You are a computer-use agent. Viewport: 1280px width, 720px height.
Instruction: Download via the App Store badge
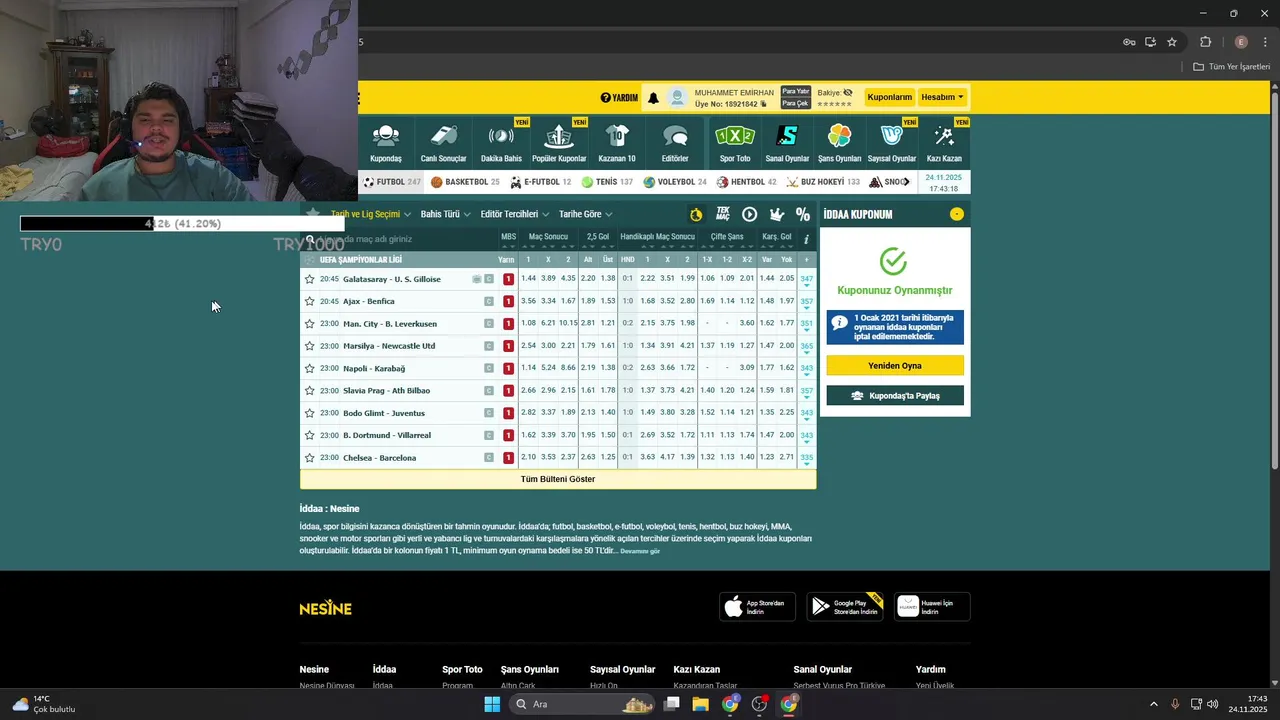click(x=757, y=607)
